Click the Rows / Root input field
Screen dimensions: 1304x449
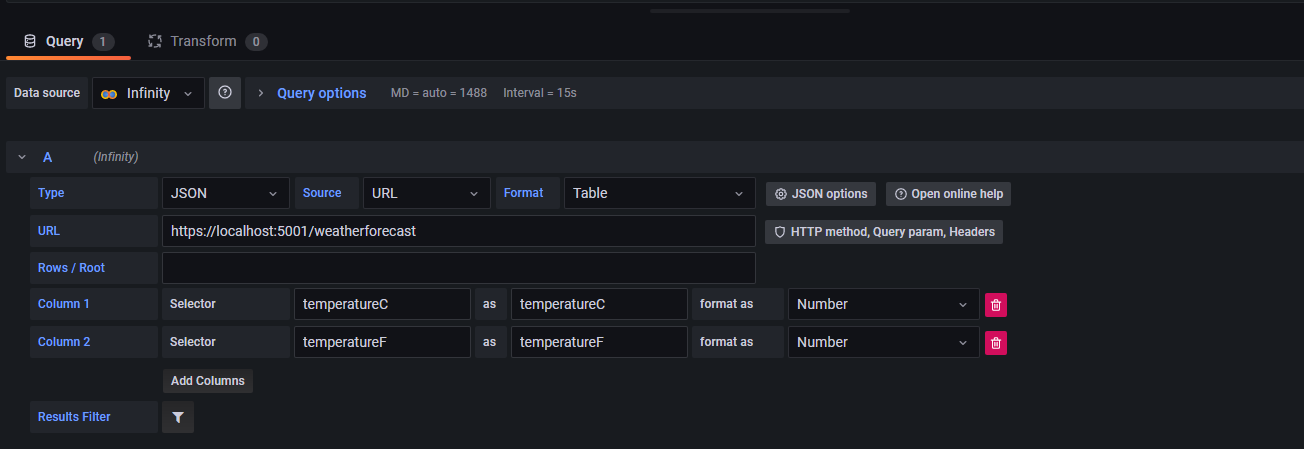(459, 268)
